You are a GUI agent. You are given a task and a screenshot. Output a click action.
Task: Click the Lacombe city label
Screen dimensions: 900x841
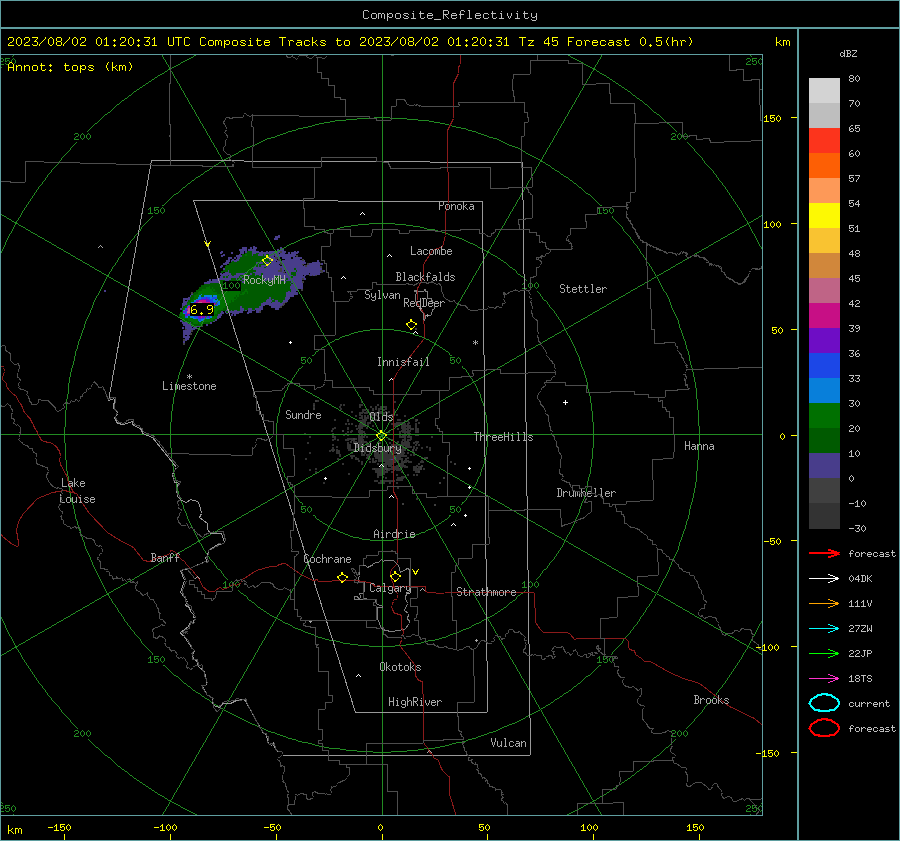(431, 251)
